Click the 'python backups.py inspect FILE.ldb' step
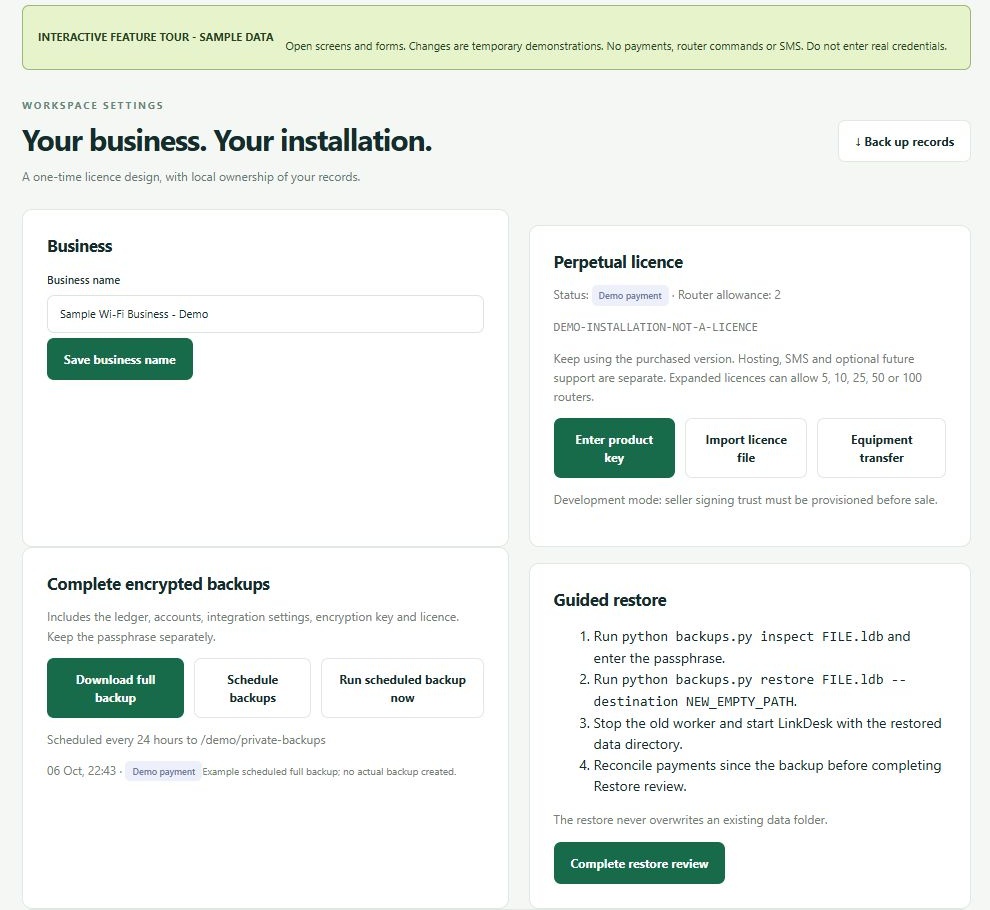This screenshot has height=910, width=990. (x=751, y=647)
